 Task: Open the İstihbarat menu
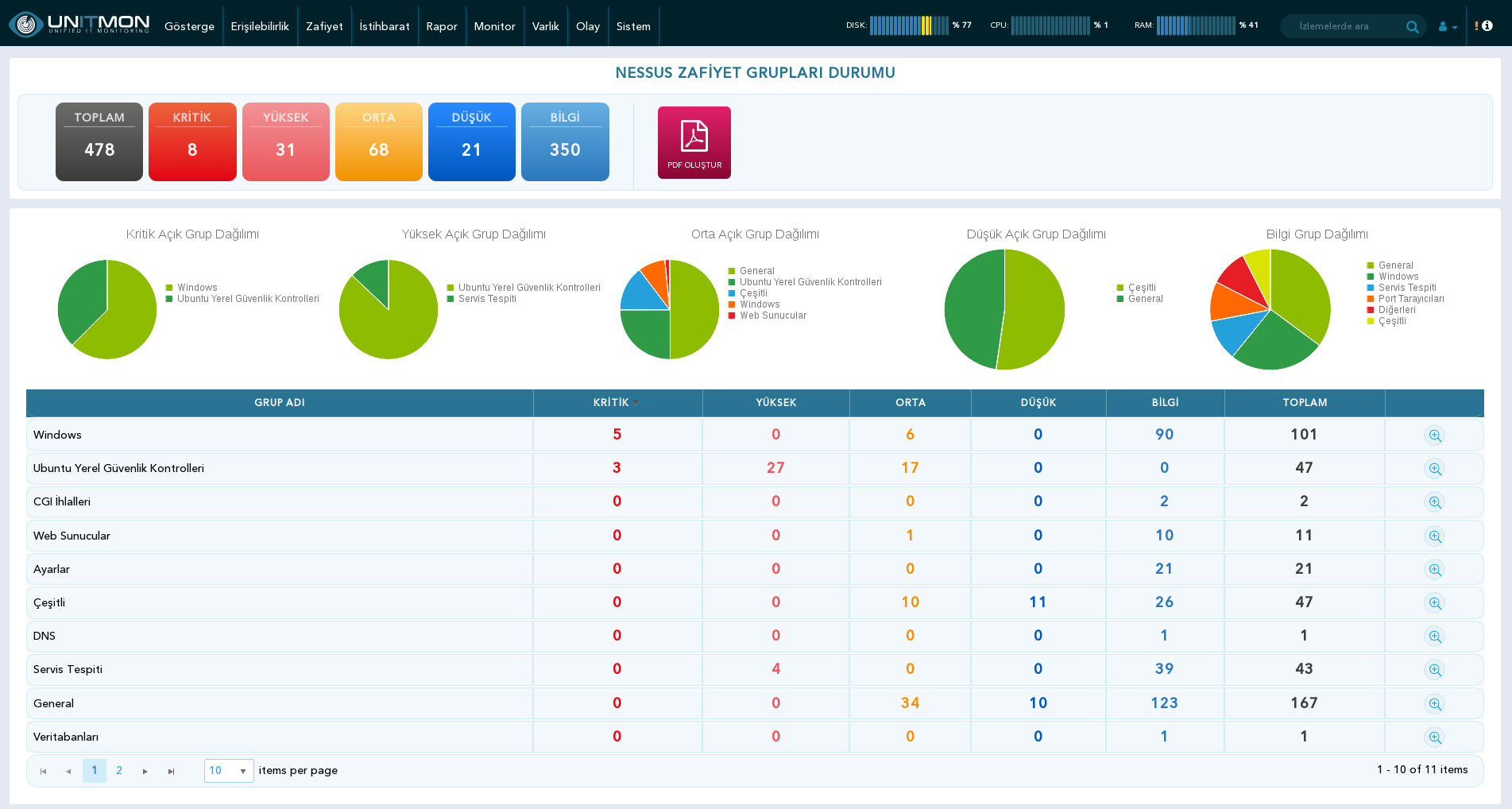(x=385, y=26)
